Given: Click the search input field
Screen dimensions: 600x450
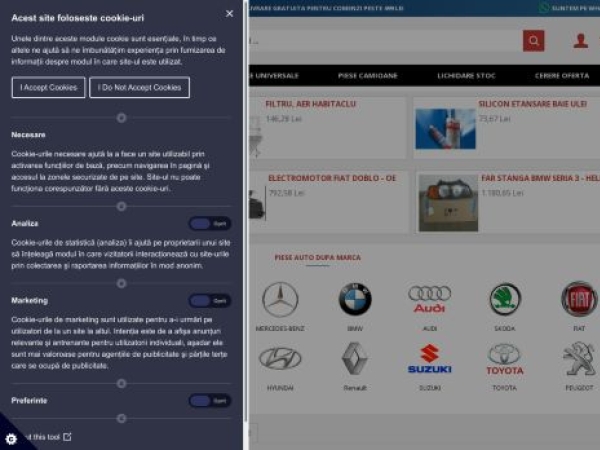Looking at the screenshot, I should (x=386, y=41).
